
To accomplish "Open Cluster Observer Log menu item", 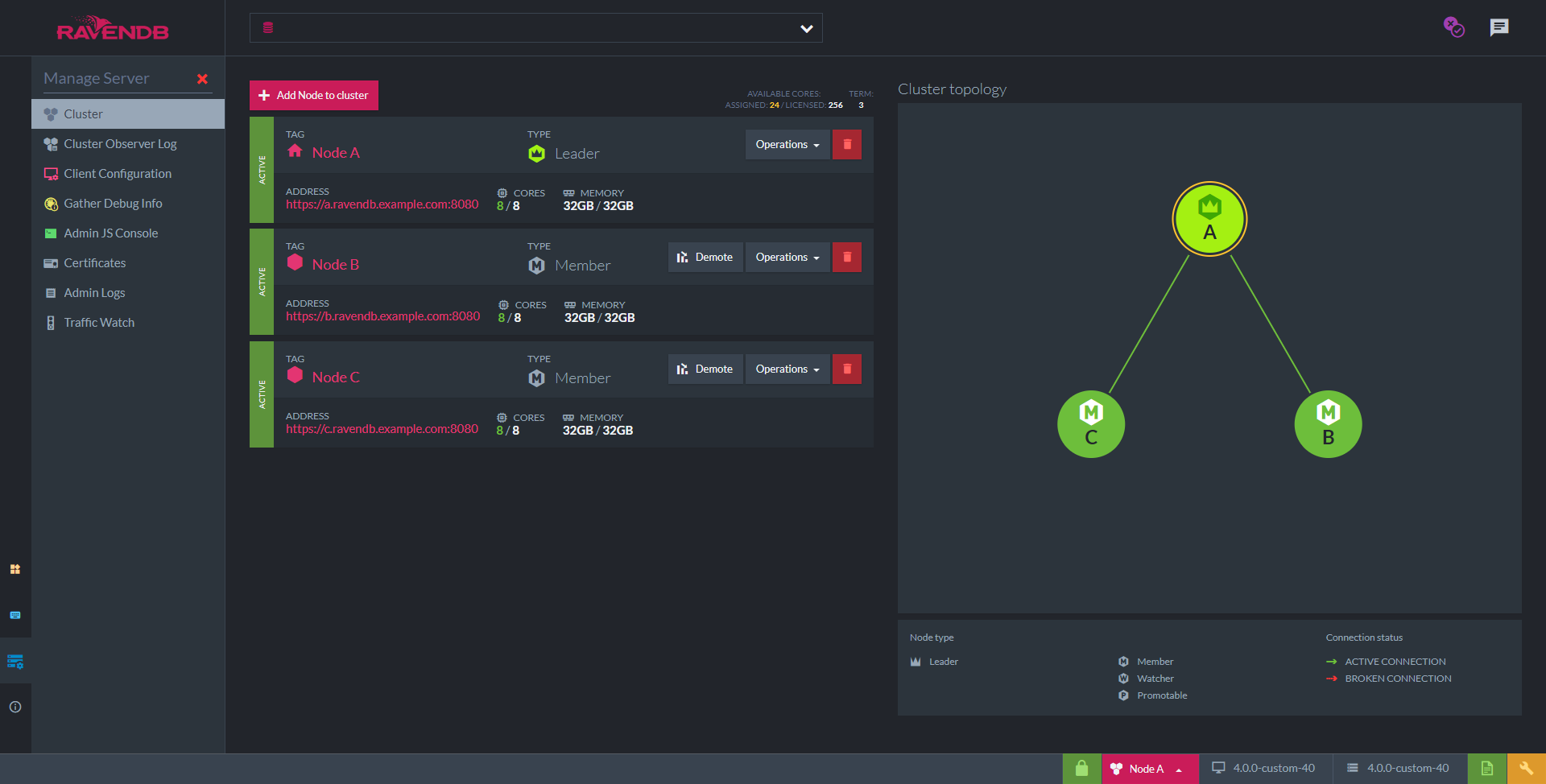I will (120, 144).
